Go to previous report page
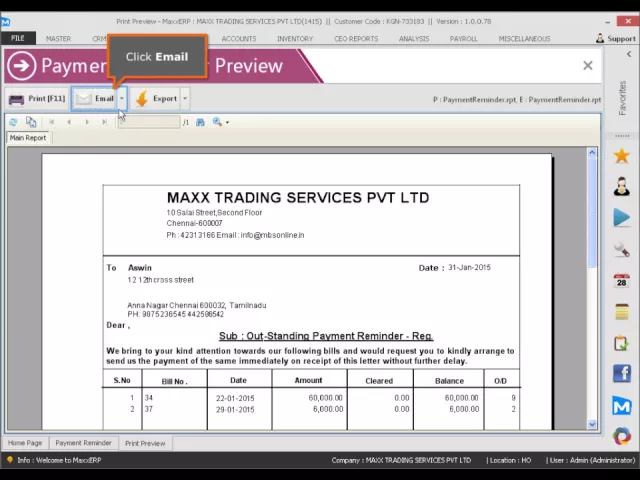This screenshot has width=640, height=480. coord(69,122)
